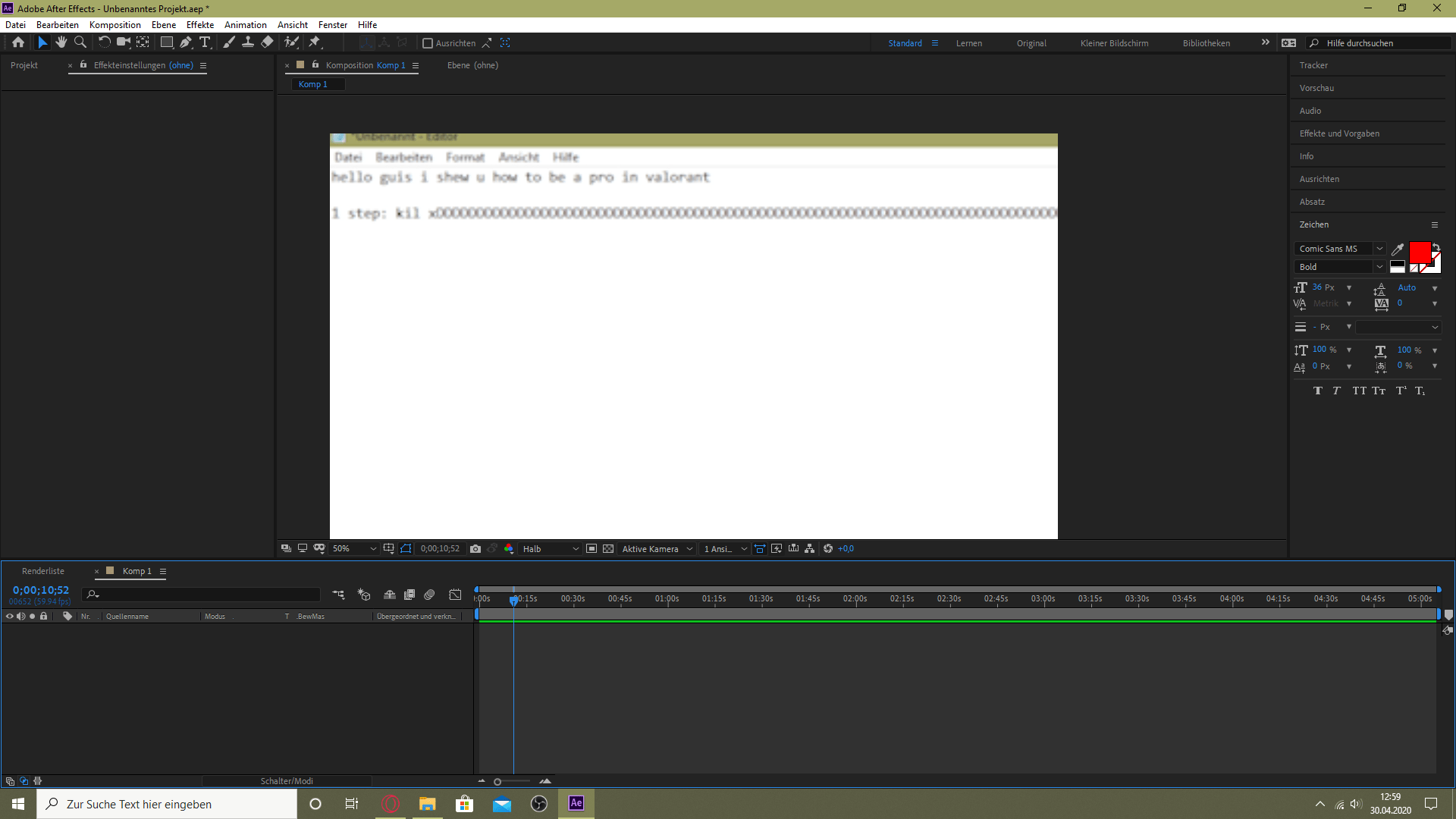This screenshot has height=819, width=1456.
Task: Open the Komposition menu
Action: tap(115, 24)
